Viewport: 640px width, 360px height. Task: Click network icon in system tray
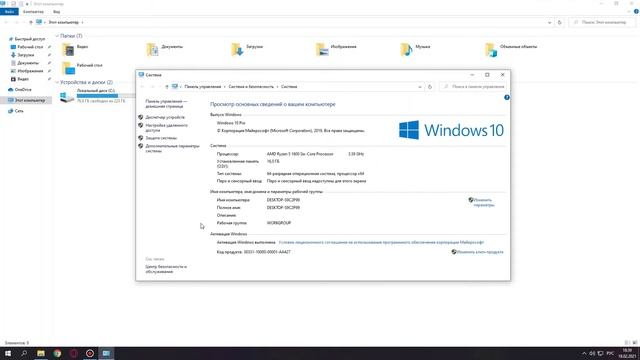tap(600, 353)
